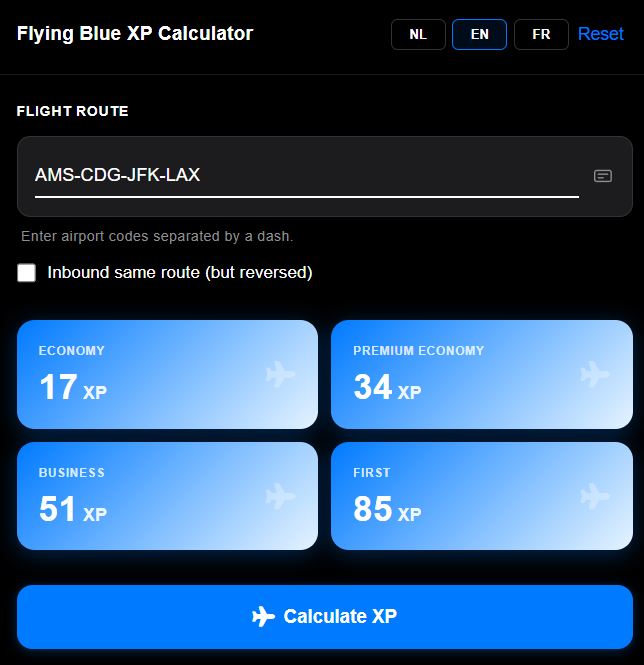Click the airplane icon on Premium Economy card

click(595, 374)
